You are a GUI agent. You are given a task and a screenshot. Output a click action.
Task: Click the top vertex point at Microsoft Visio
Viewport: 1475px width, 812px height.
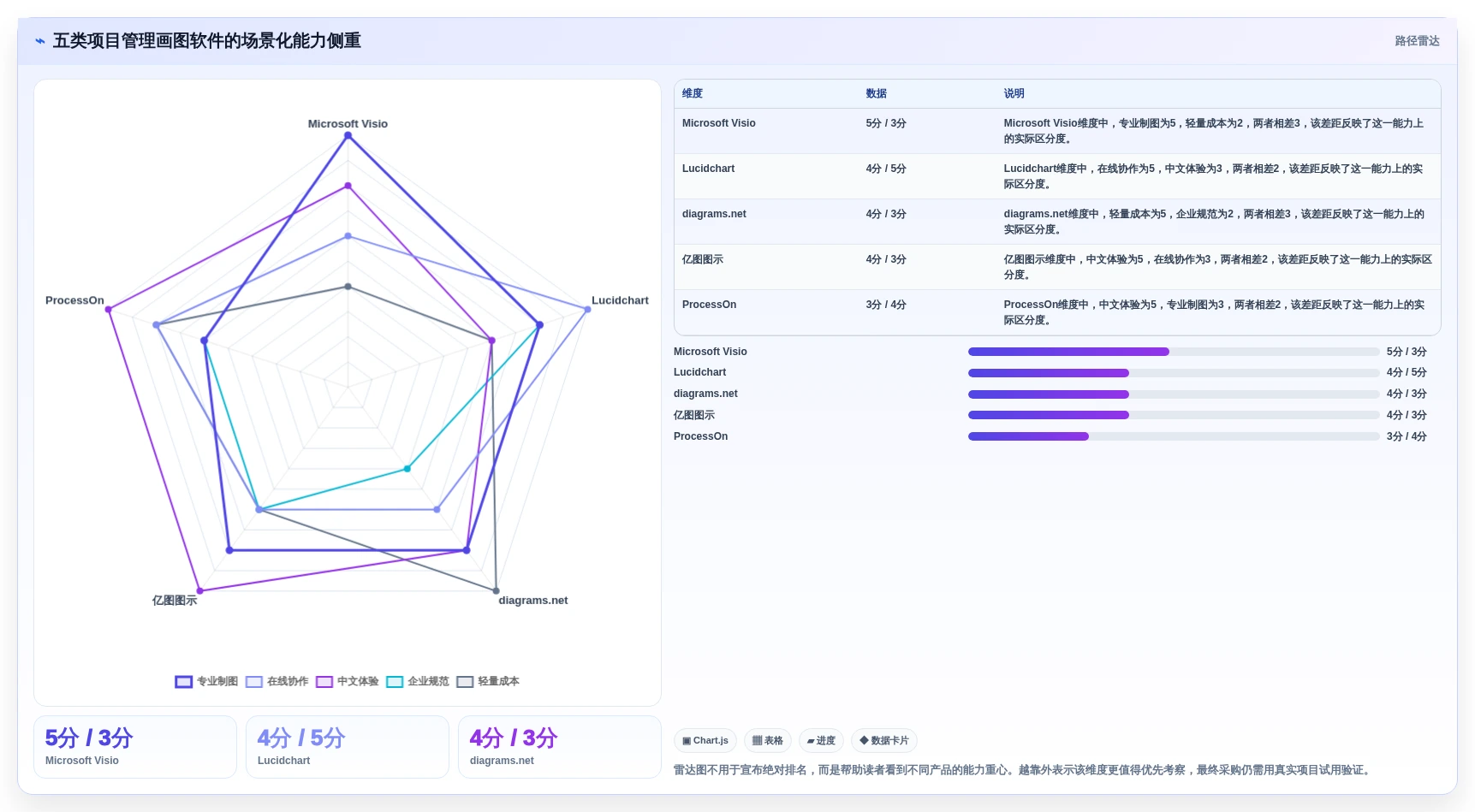coord(348,135)
